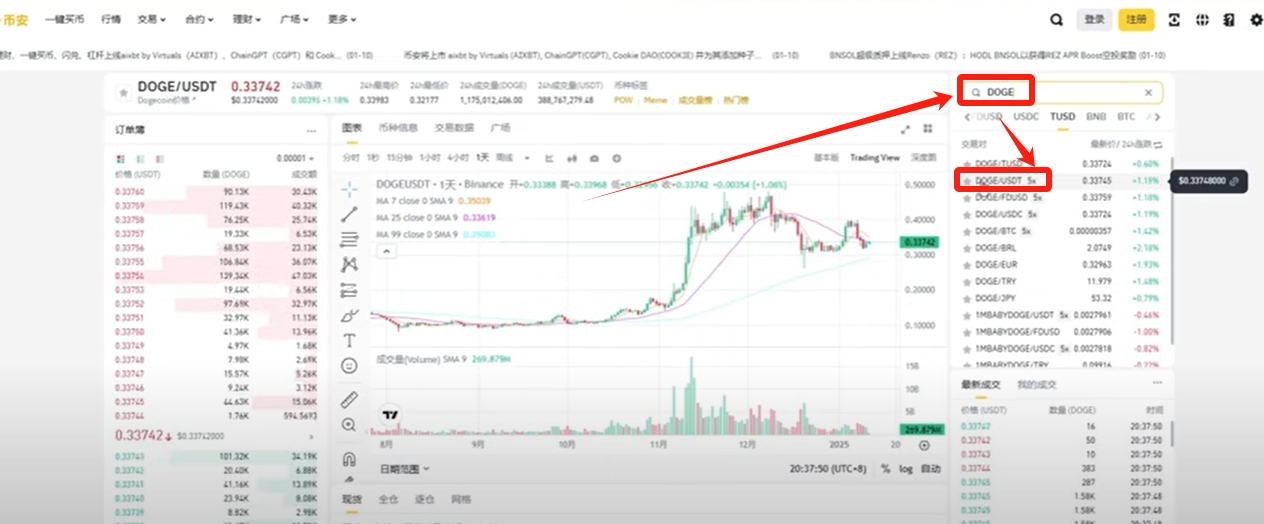
Task: Open order book precision 0.00001 dropdown
Action: point(296,159)
